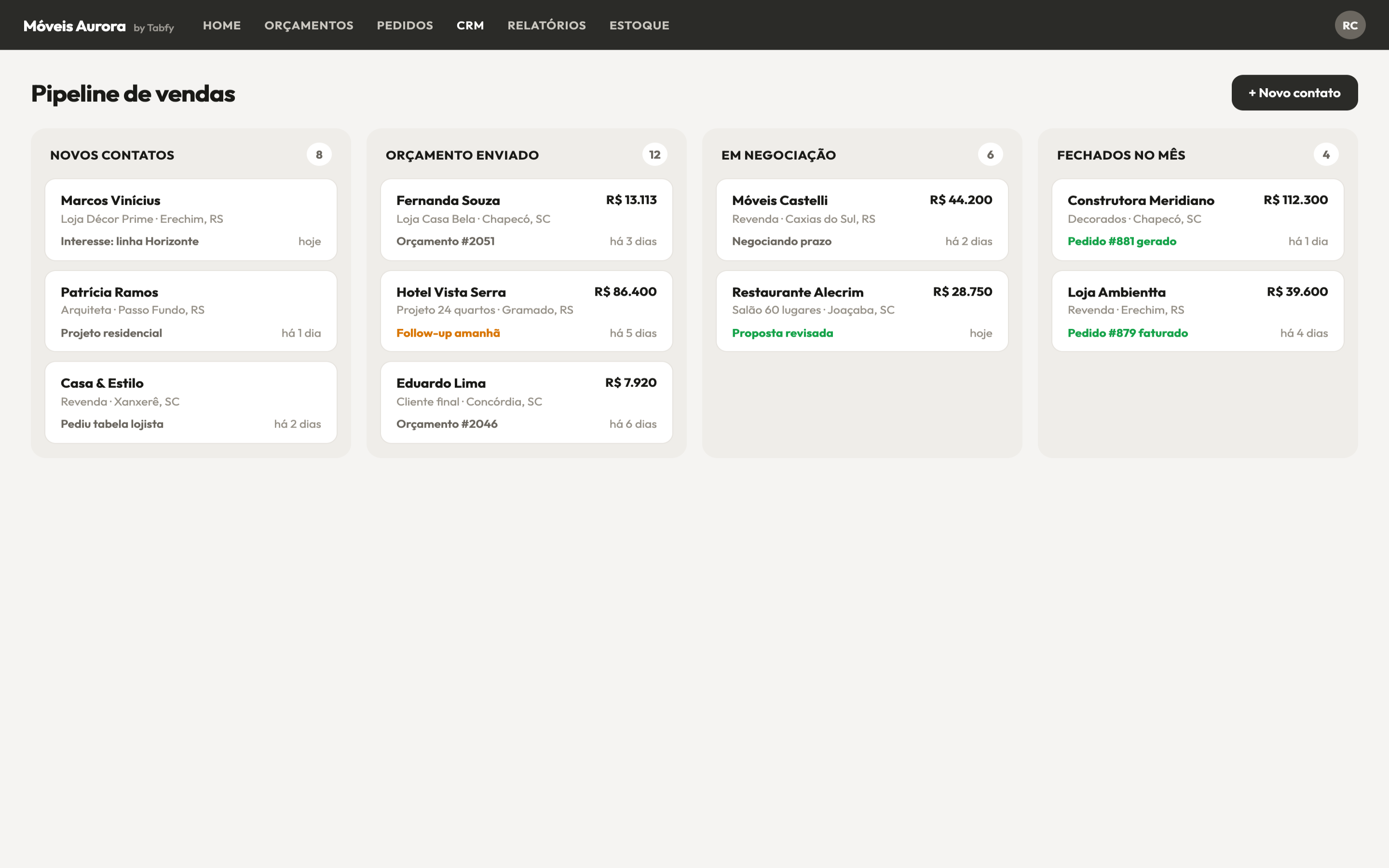Click the R$ 44.200 value

click(x=961, y=200)
